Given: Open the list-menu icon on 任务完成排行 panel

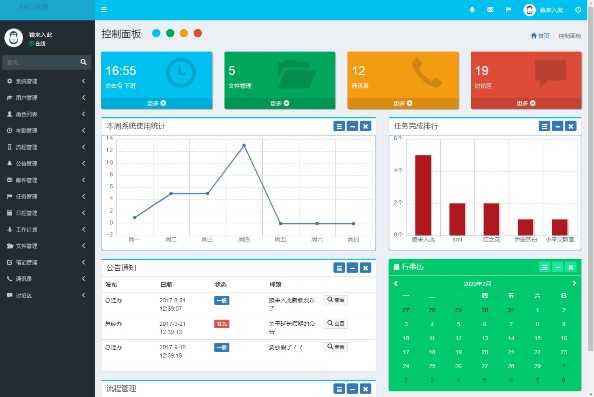Looking at the screenshot, I should point(544,126).
